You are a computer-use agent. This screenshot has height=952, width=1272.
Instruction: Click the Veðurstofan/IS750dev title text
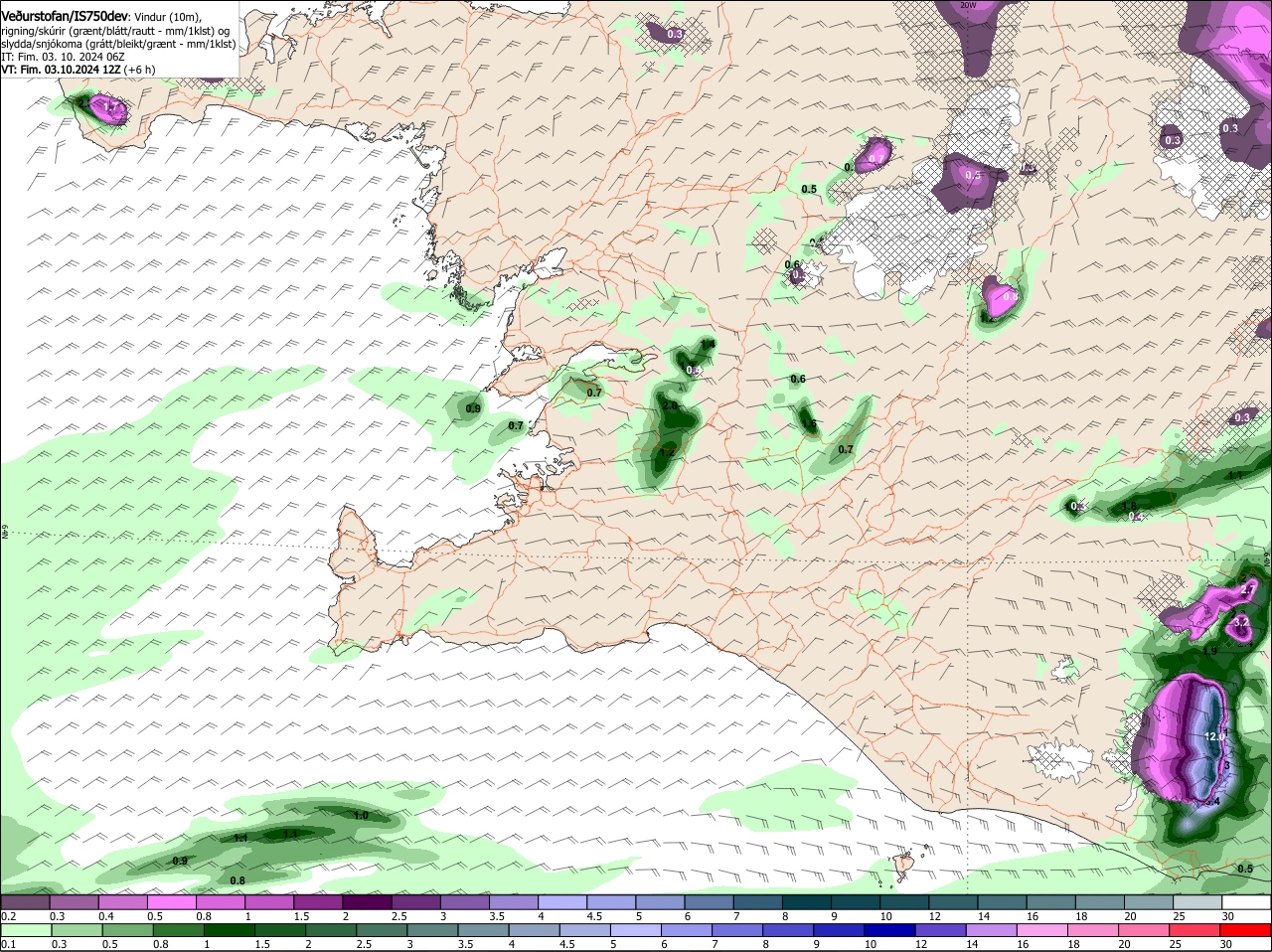click(x=65, y=16)
